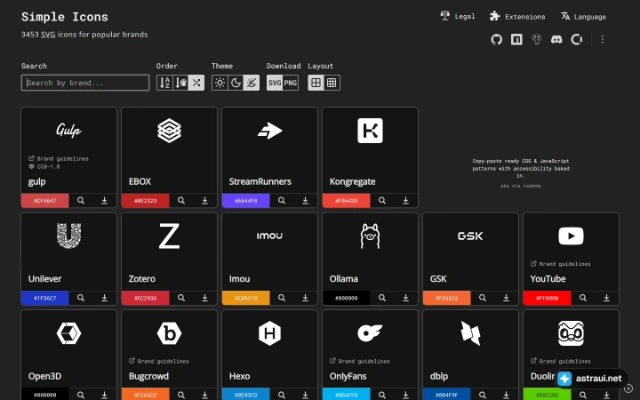
Task: View details of the Ollama icon
Action: pos(382,298)
